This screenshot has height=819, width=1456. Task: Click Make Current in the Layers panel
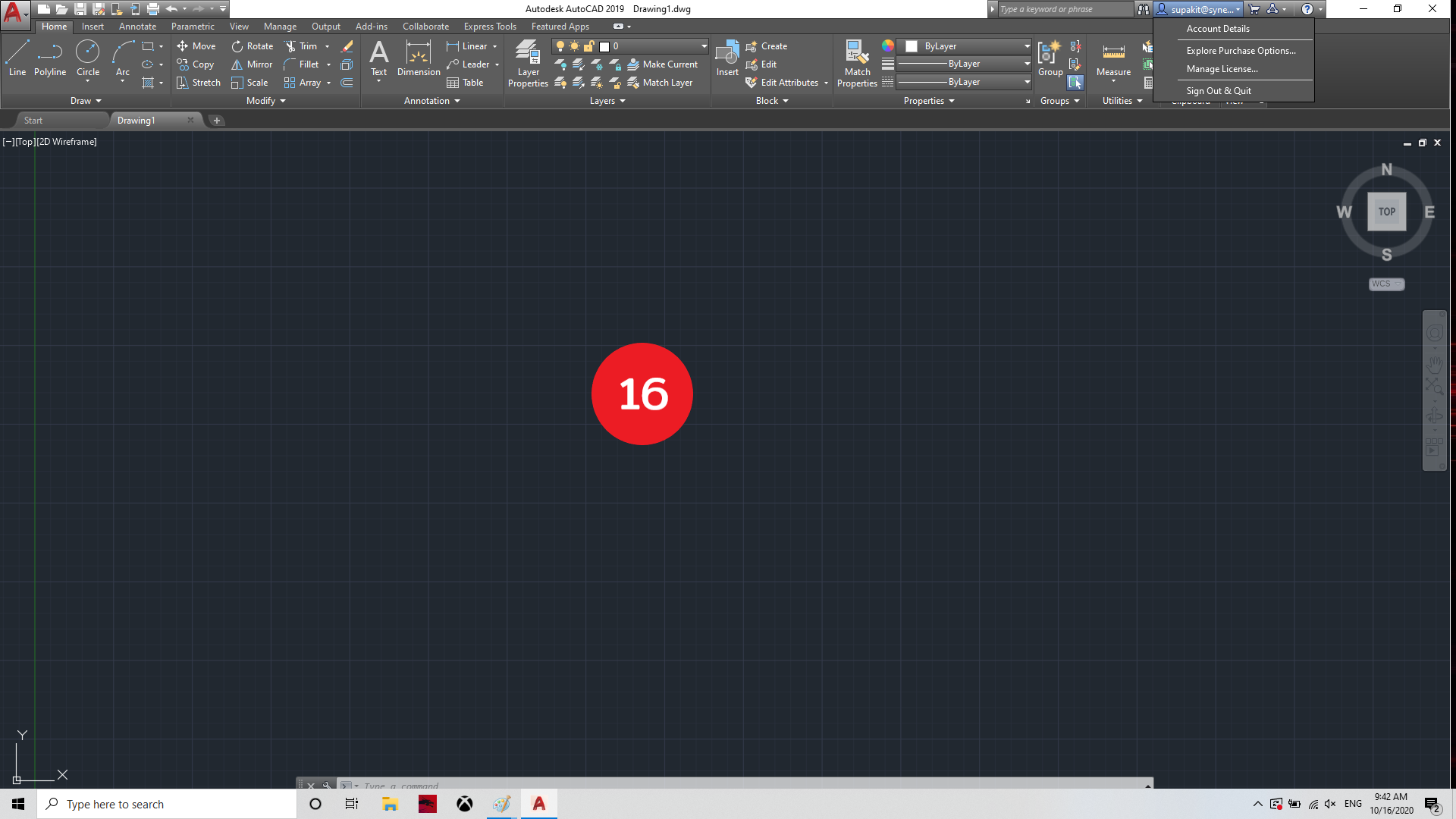point(664,64)
